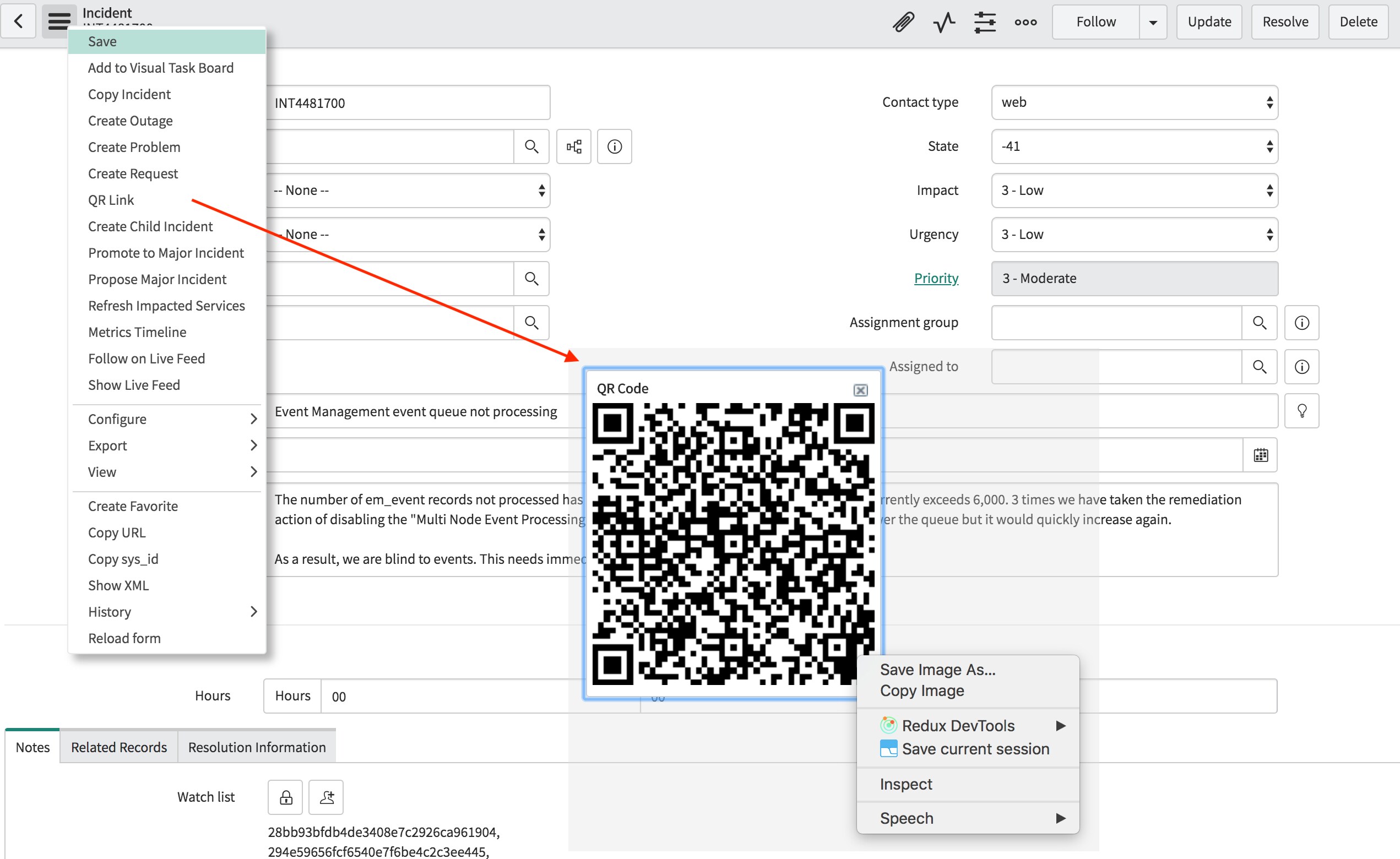The image size is (1400, 859).
Task: Choose Inspect from context menu
Action: tap(968, 784)
